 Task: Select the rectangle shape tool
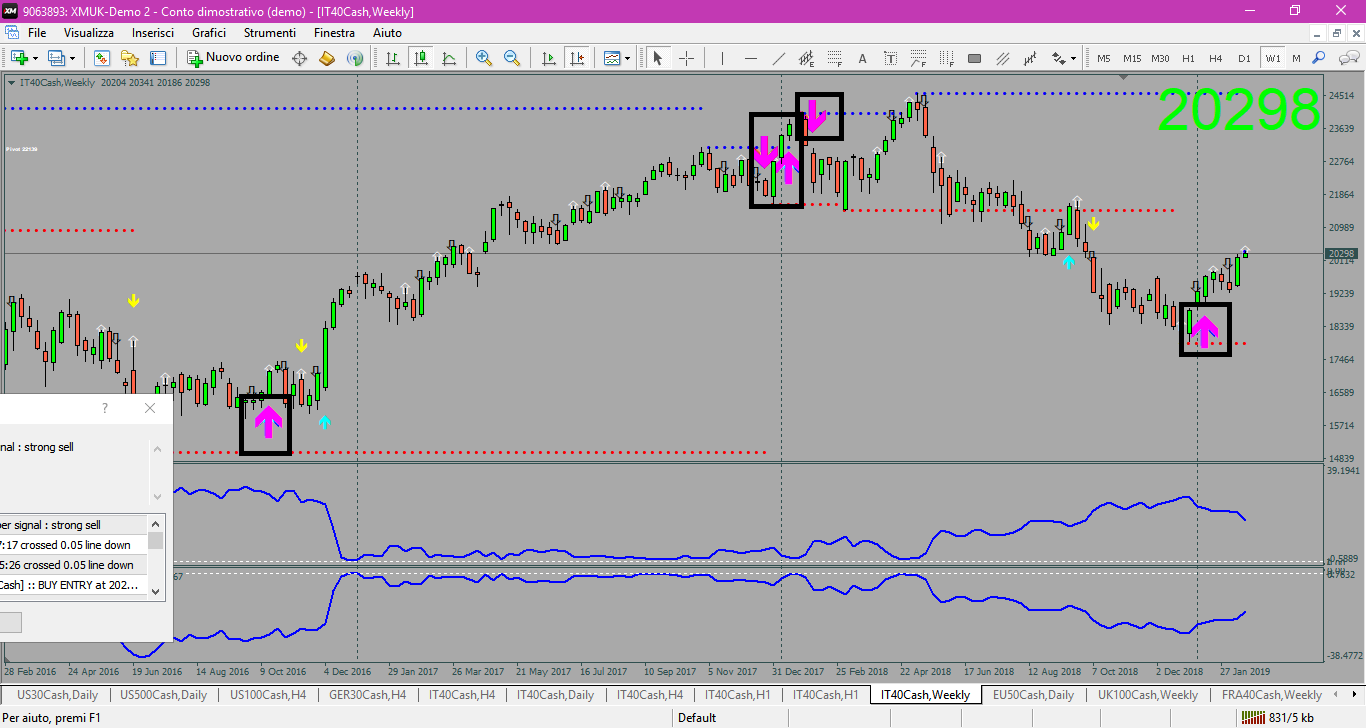click(974, 58)
